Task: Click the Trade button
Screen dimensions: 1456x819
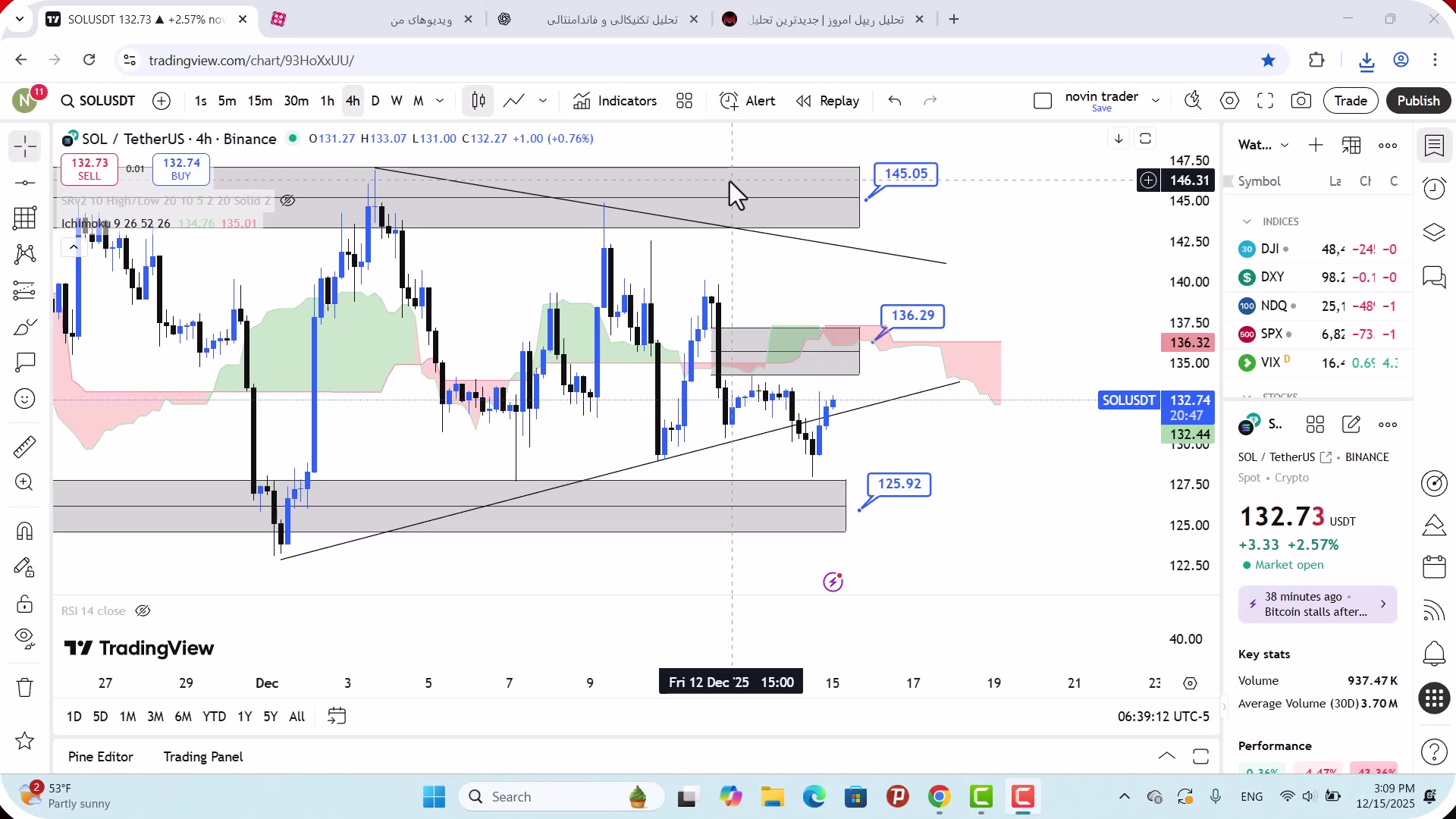Action: click(1351, 101)
